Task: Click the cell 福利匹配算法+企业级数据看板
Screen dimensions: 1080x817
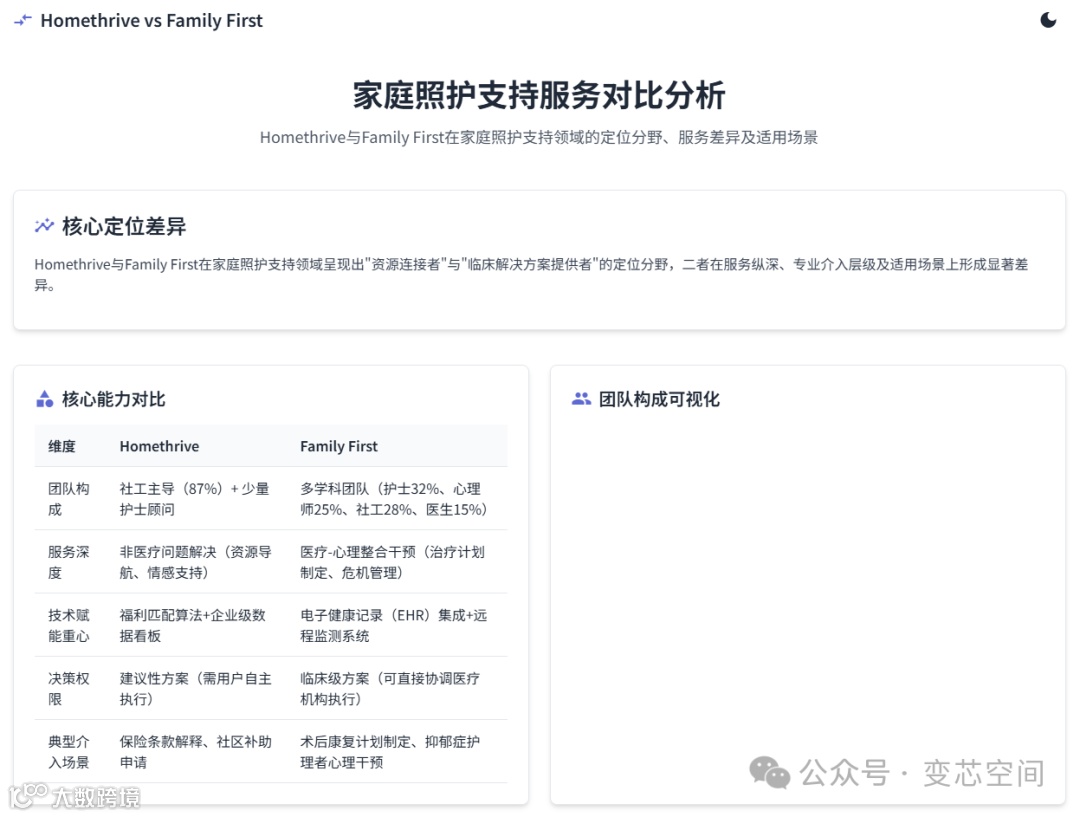Action: click(193, 625)
